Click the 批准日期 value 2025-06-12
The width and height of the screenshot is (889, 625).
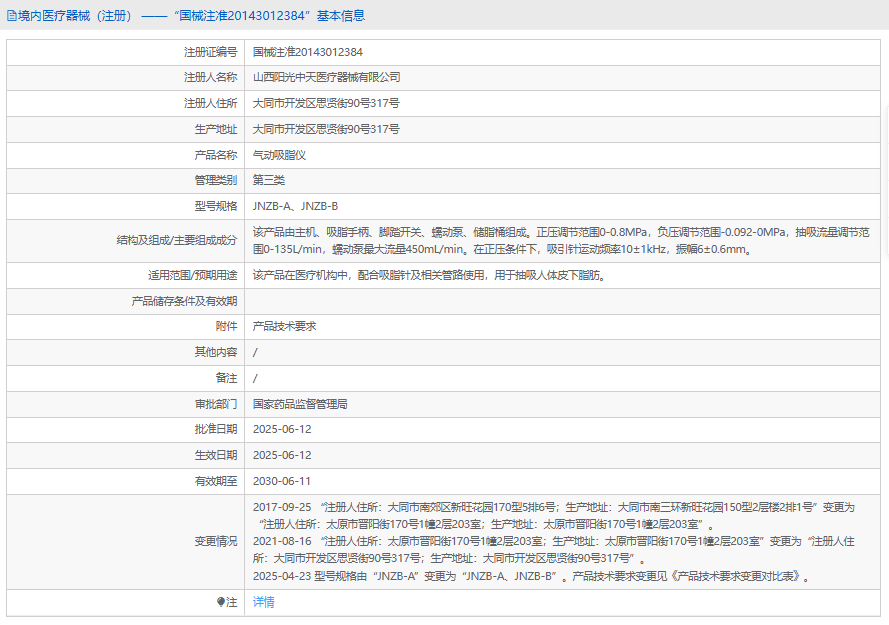[x=282, y=429]
